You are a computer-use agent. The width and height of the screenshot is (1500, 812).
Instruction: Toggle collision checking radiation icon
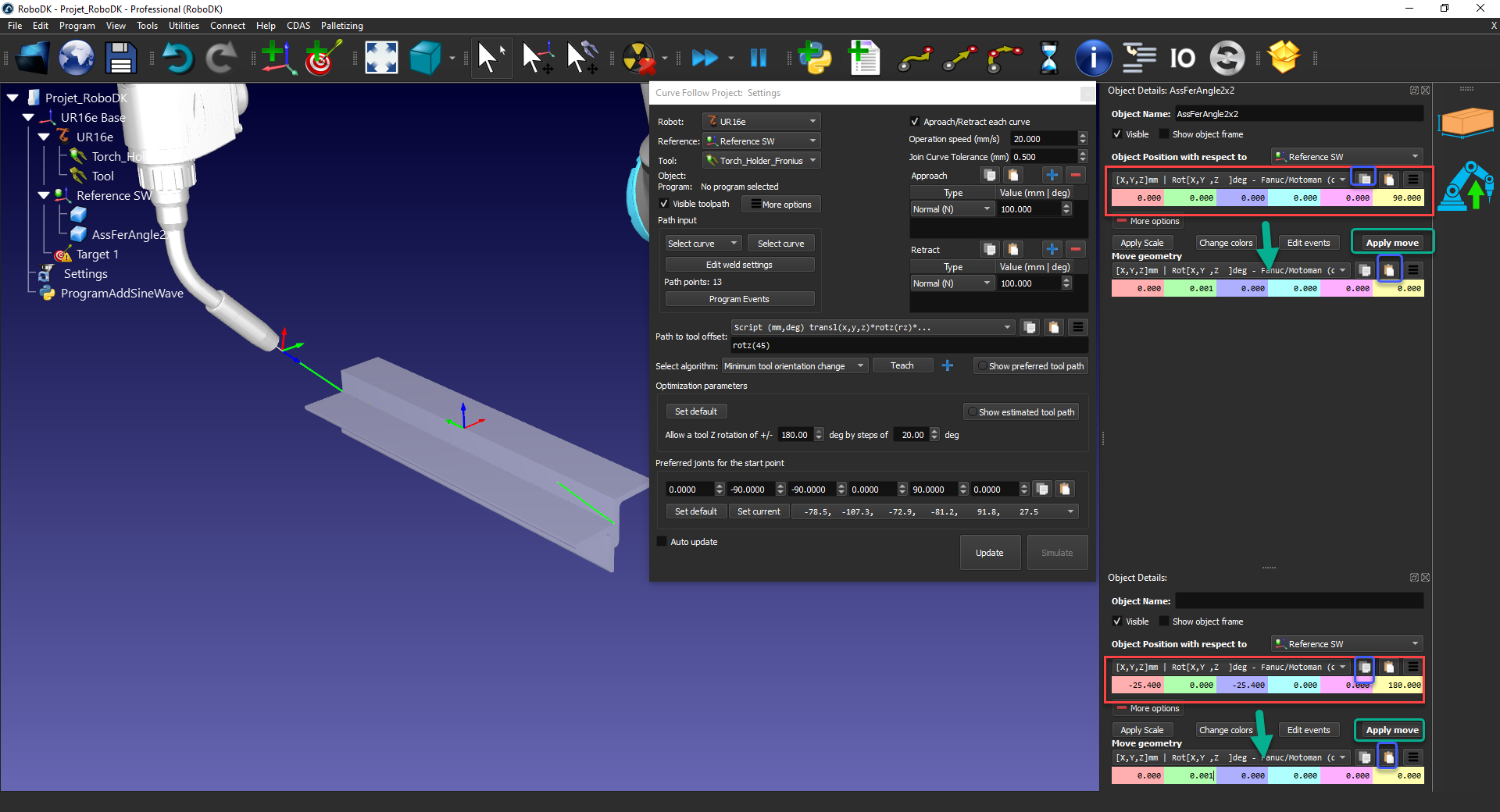(639, 59)
